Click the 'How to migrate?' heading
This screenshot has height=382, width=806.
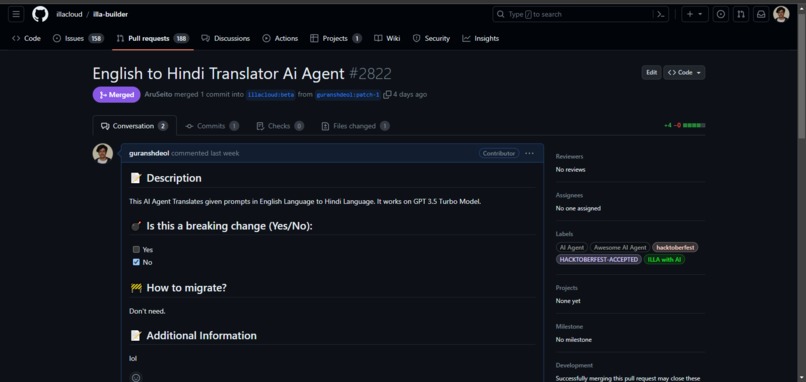click(x=178, y=288)
